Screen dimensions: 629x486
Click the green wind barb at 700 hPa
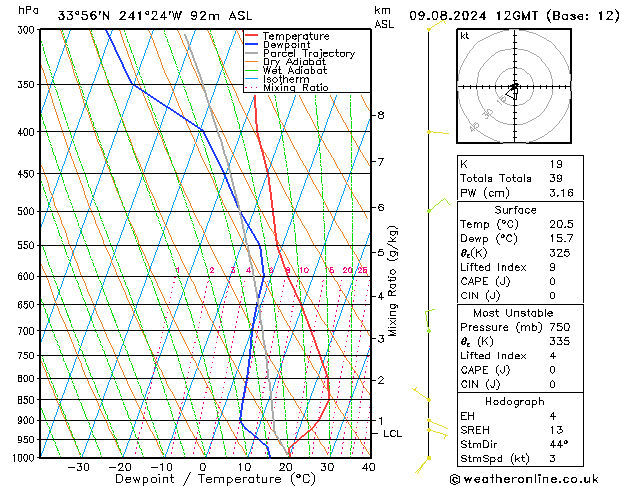(430, 320)
